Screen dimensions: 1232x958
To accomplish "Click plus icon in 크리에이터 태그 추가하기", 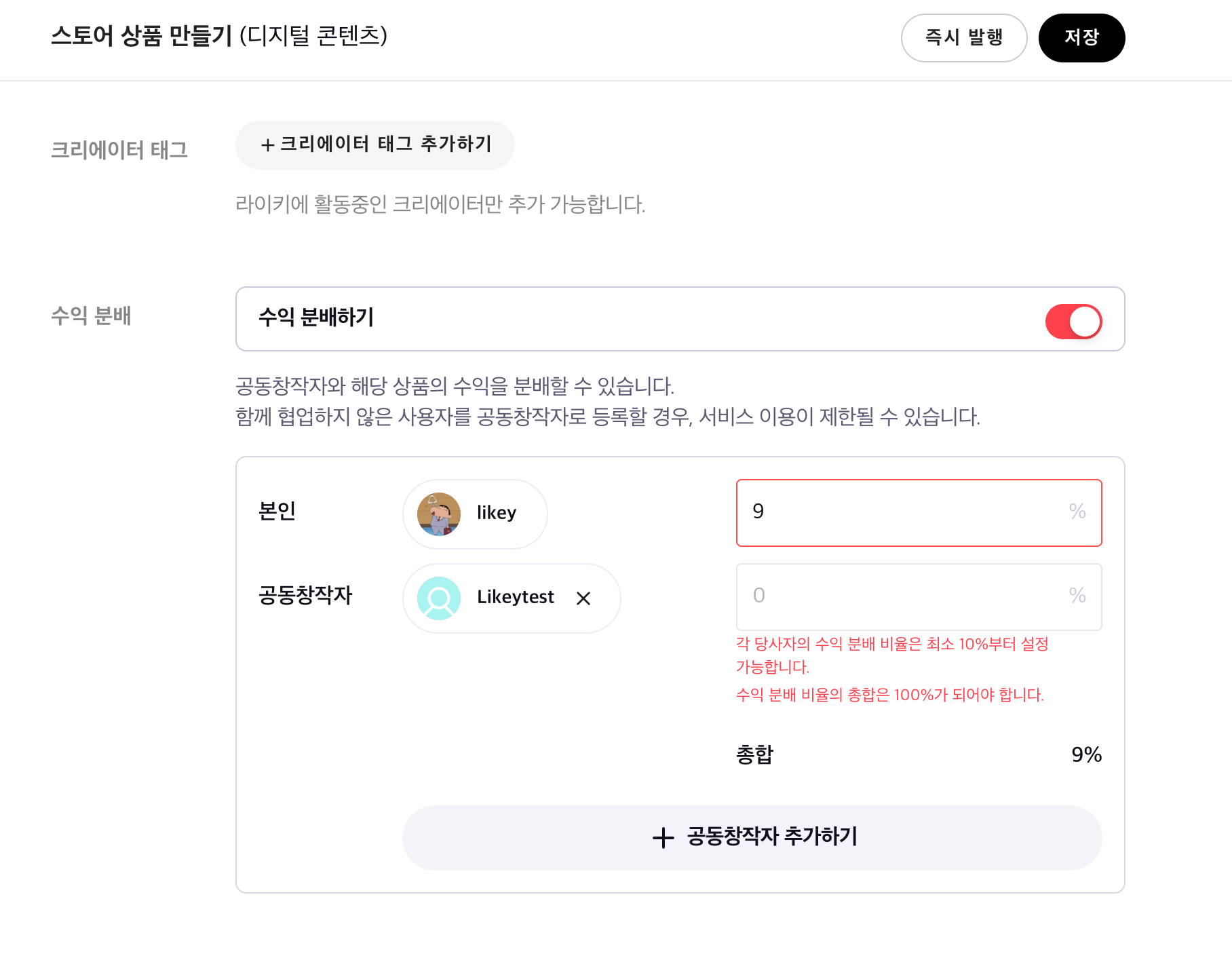I will [267, 145].
